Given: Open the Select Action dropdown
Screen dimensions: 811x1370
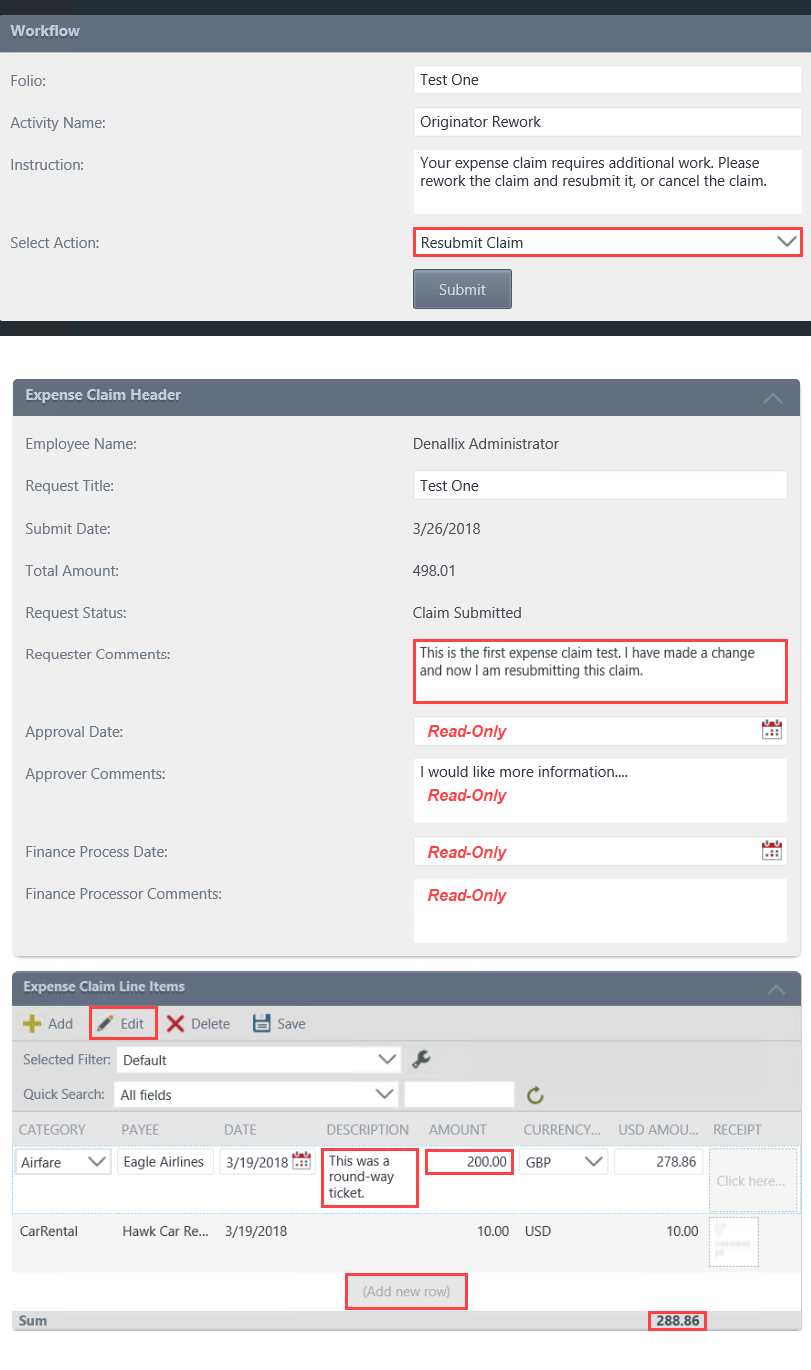Looking at the screenshot, I should pos(789,242).
